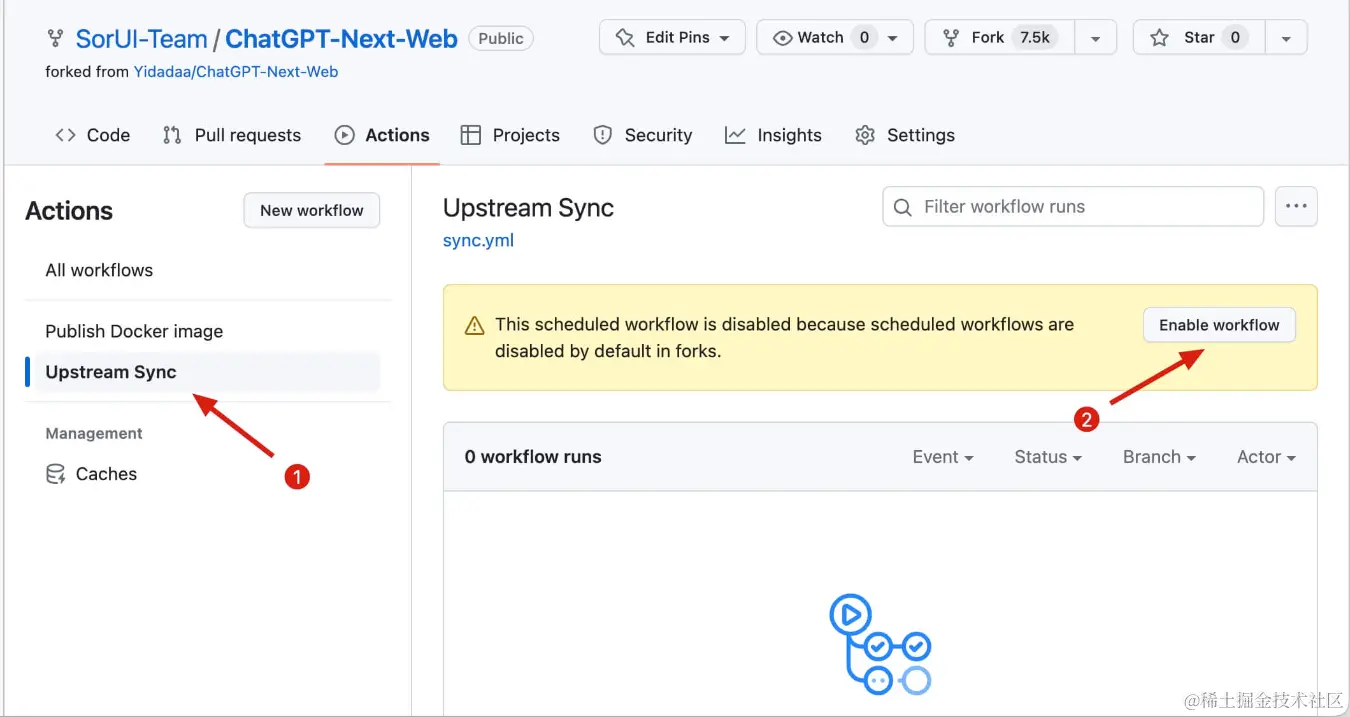This screenshot has width=1350, height=717.
Task: Click the pin icon in Edit Pins
Action: 625,38
